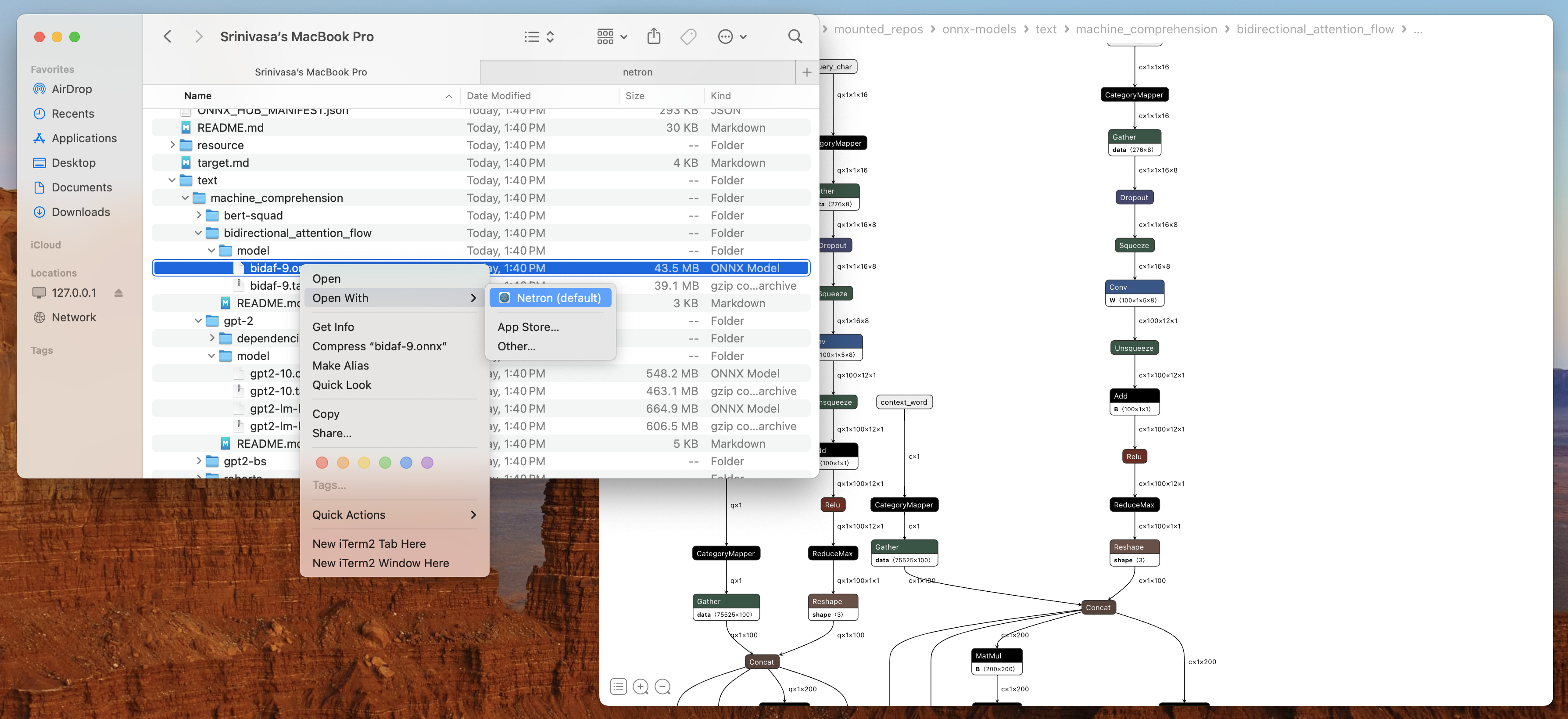Switch to the netron Finder tab

click(637, 72)
